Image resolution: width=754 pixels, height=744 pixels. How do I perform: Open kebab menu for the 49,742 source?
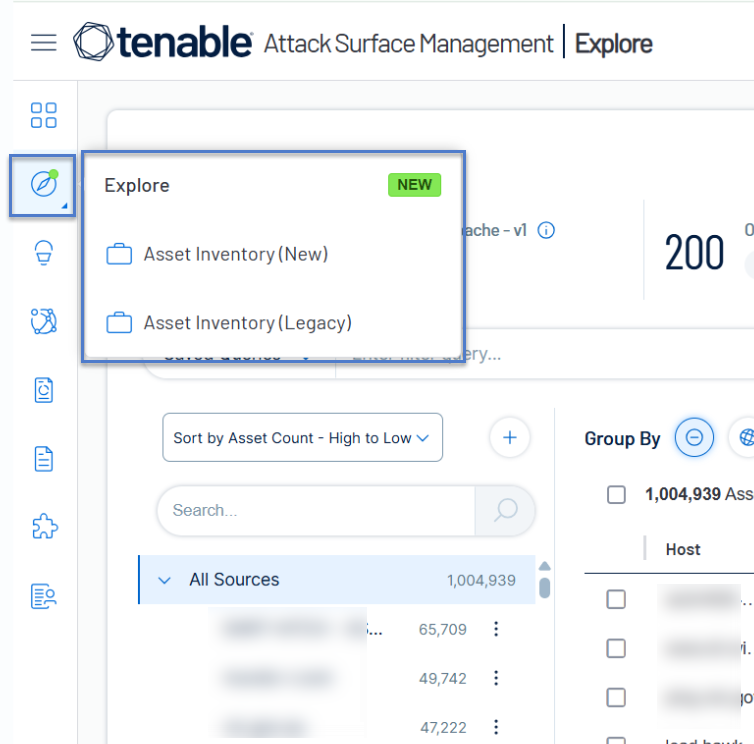pos(496,678)
